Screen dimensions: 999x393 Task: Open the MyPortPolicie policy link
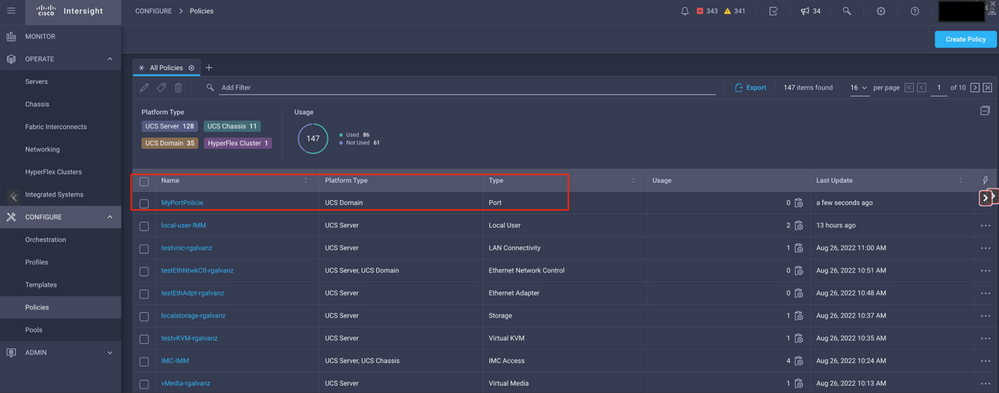(x=182, y=203)
